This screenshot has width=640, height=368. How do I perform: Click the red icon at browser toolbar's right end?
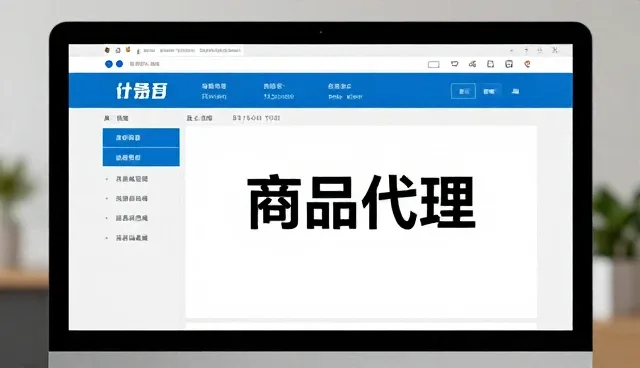click(527, 64)
